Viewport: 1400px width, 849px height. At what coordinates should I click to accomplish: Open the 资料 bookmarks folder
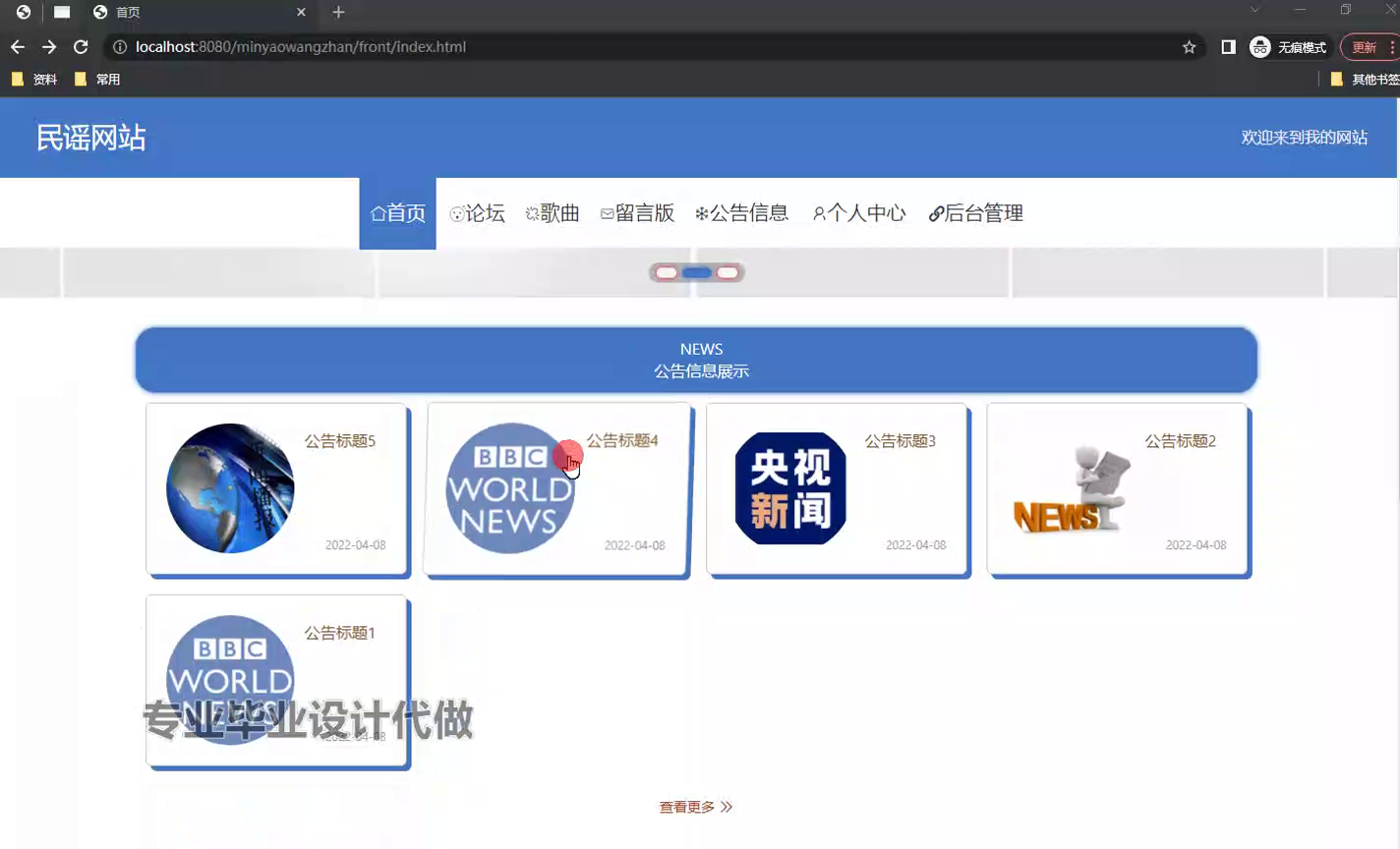pyautogui.click(x=34, y=80)
